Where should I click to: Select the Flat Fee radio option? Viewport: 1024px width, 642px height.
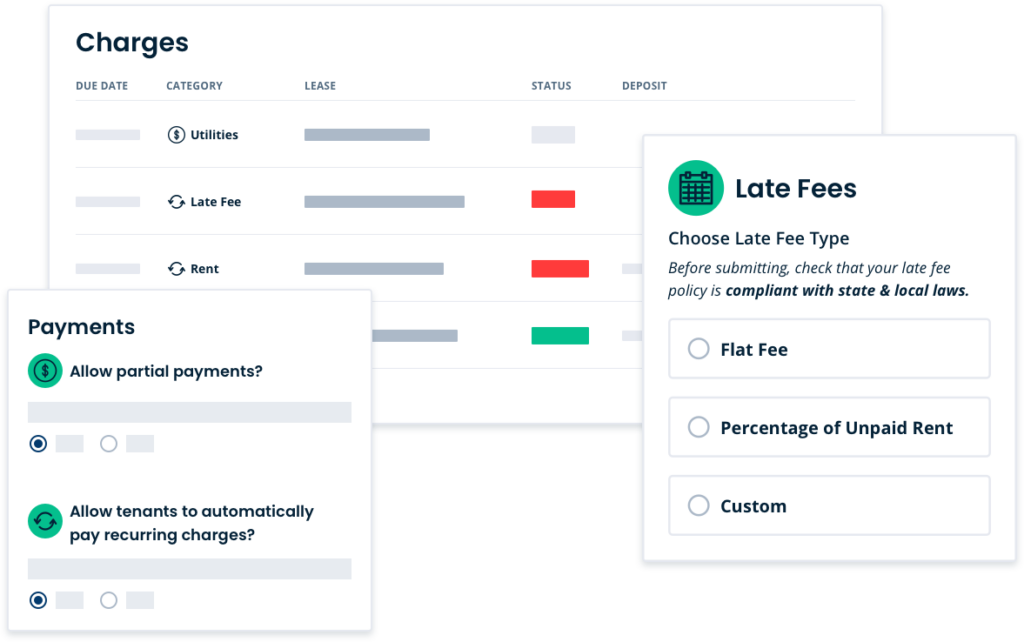pyautogui.click(x=829, y=349)
